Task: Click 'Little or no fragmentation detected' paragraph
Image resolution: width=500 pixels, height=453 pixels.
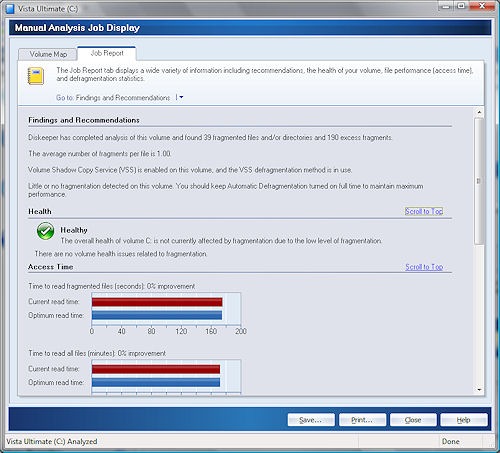Action: click(x=226, y=190)
